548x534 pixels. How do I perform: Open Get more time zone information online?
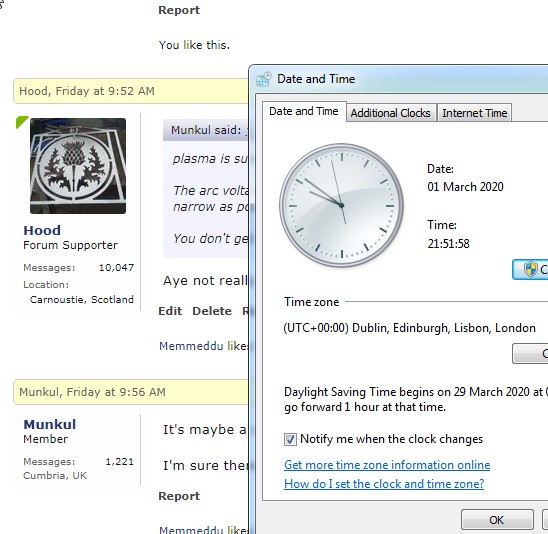click(387, 465)
